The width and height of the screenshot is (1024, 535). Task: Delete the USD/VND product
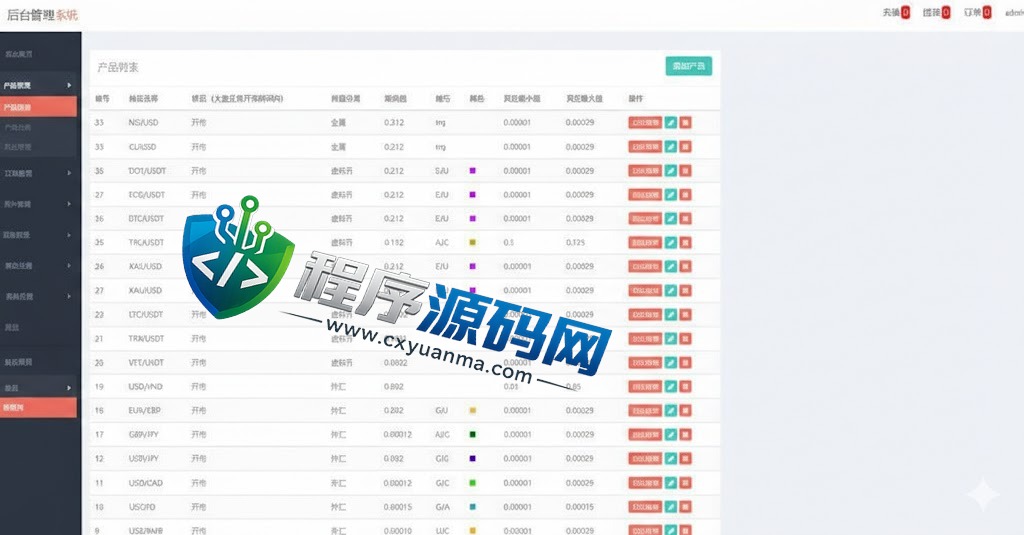click(x=685, y=387)
